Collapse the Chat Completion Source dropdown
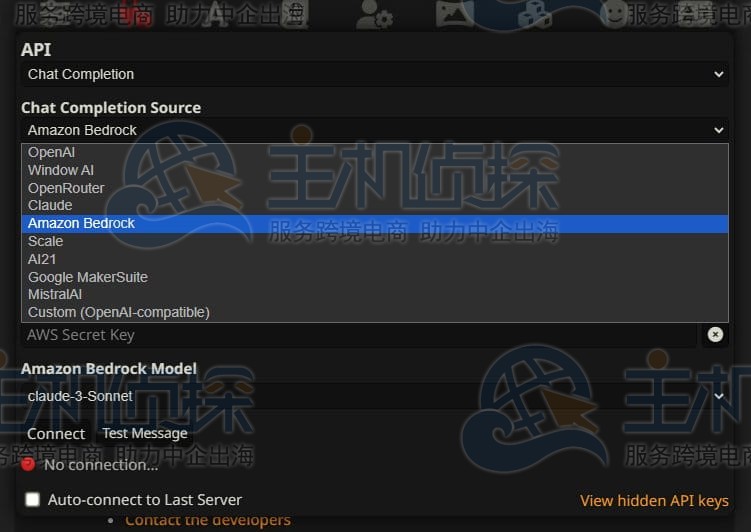The image size is (751, 532). [374, 130]
